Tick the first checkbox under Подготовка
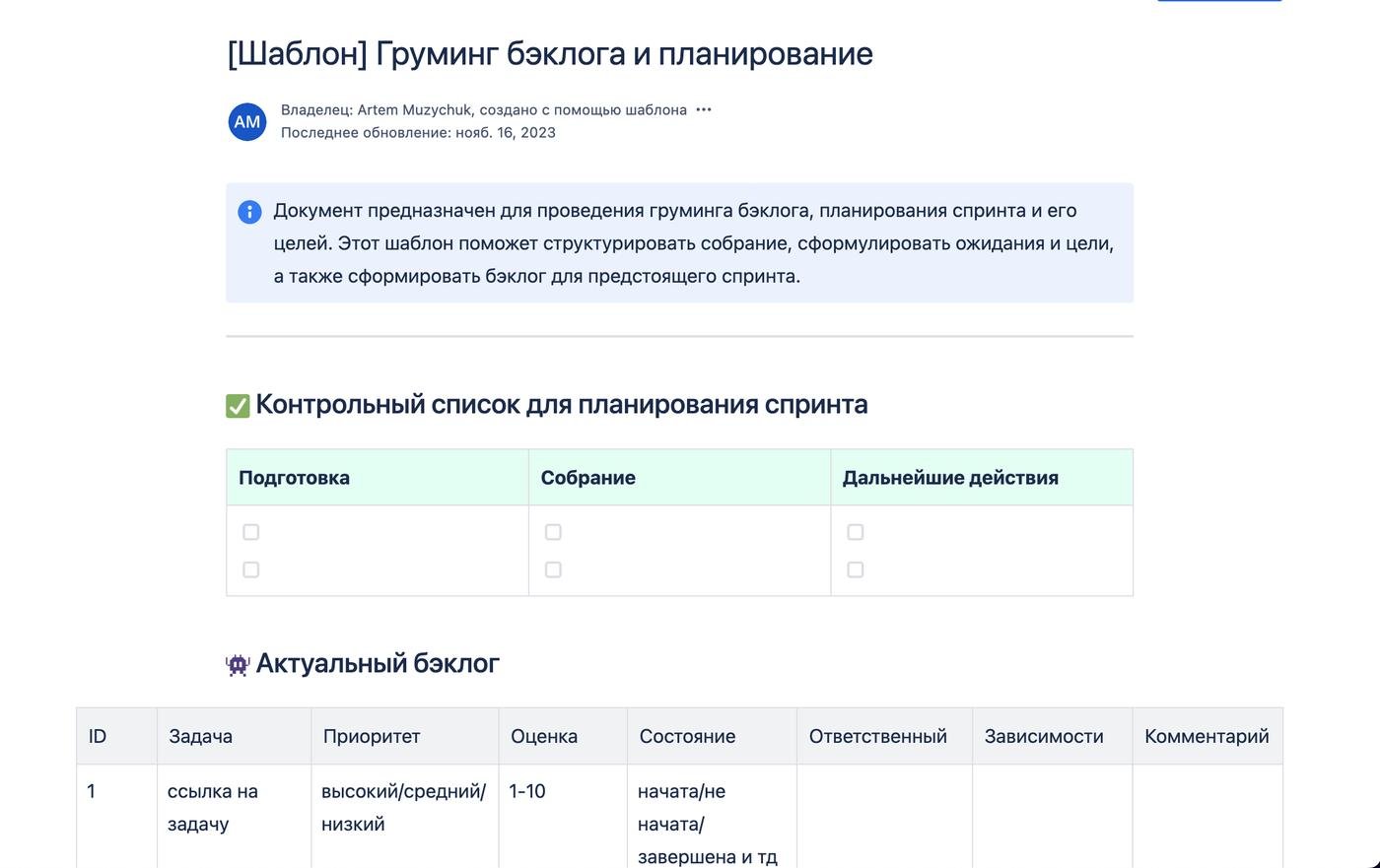This screenshot has height=868, width=1380. 251,532
